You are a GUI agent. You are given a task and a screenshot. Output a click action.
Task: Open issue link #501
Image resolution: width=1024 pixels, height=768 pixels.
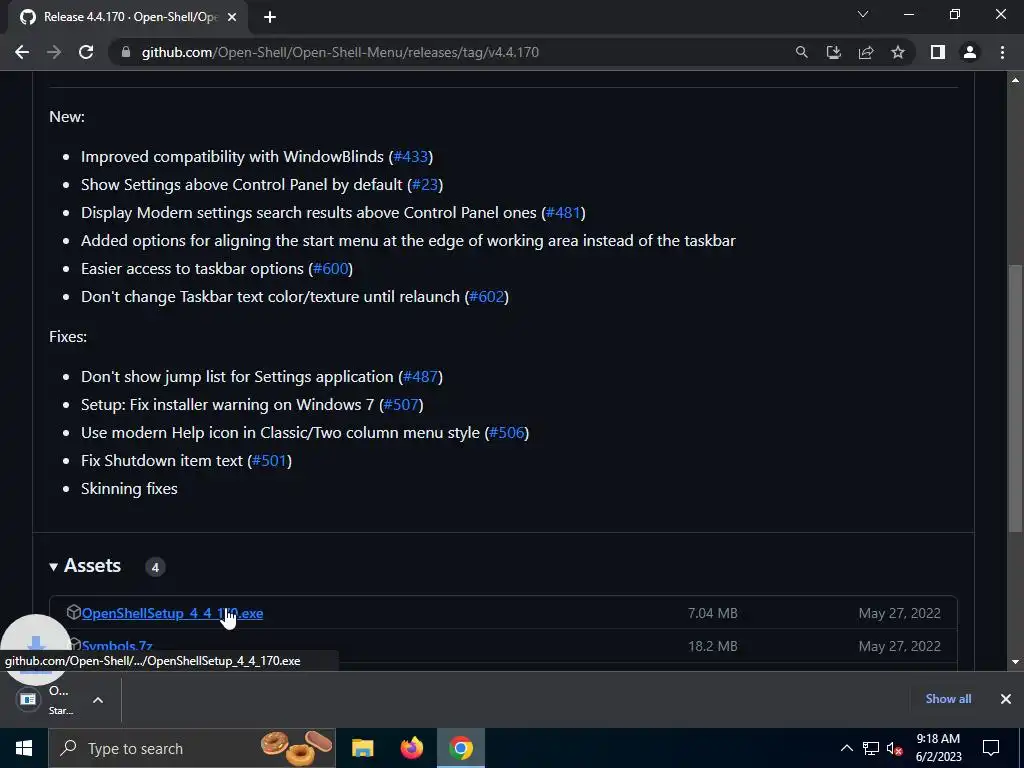(269, 461)
